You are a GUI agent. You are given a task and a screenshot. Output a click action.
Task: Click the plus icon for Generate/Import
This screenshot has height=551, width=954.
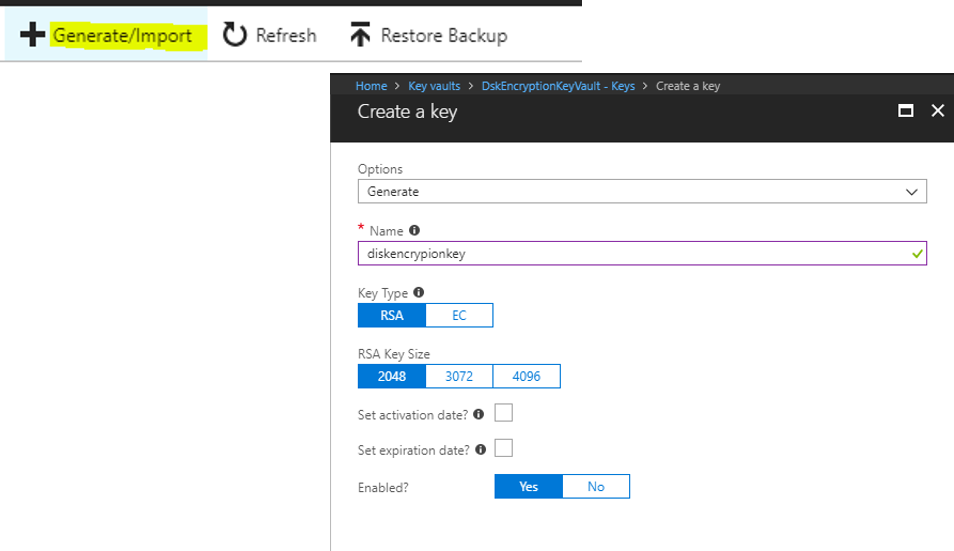[x=32, y=35]
